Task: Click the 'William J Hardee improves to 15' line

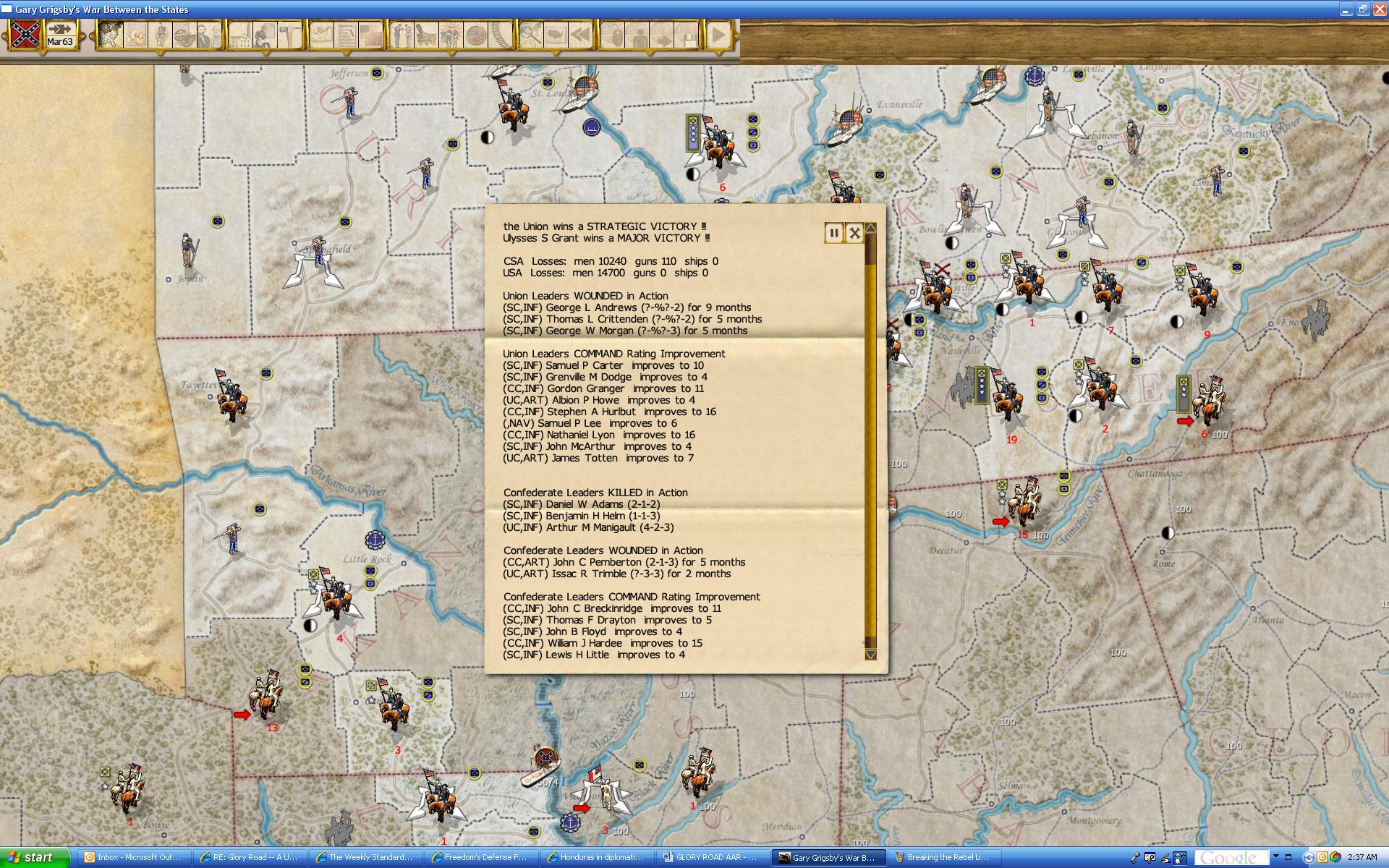Action: [x=603, y=643]
